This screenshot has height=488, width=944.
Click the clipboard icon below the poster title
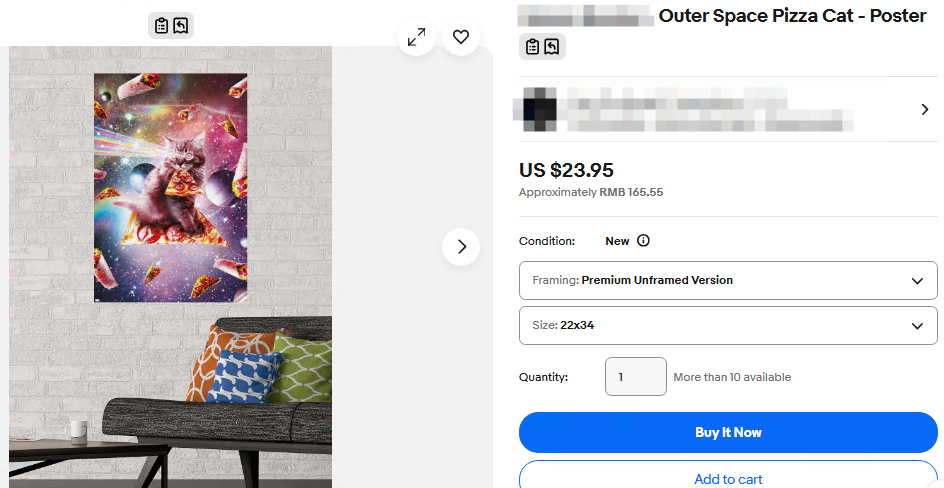532,46
